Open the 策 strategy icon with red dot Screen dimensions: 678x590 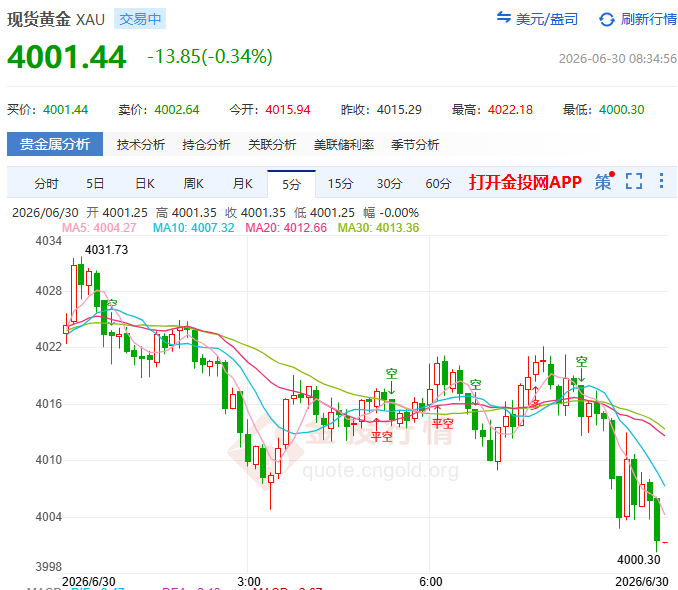[604, 181]
